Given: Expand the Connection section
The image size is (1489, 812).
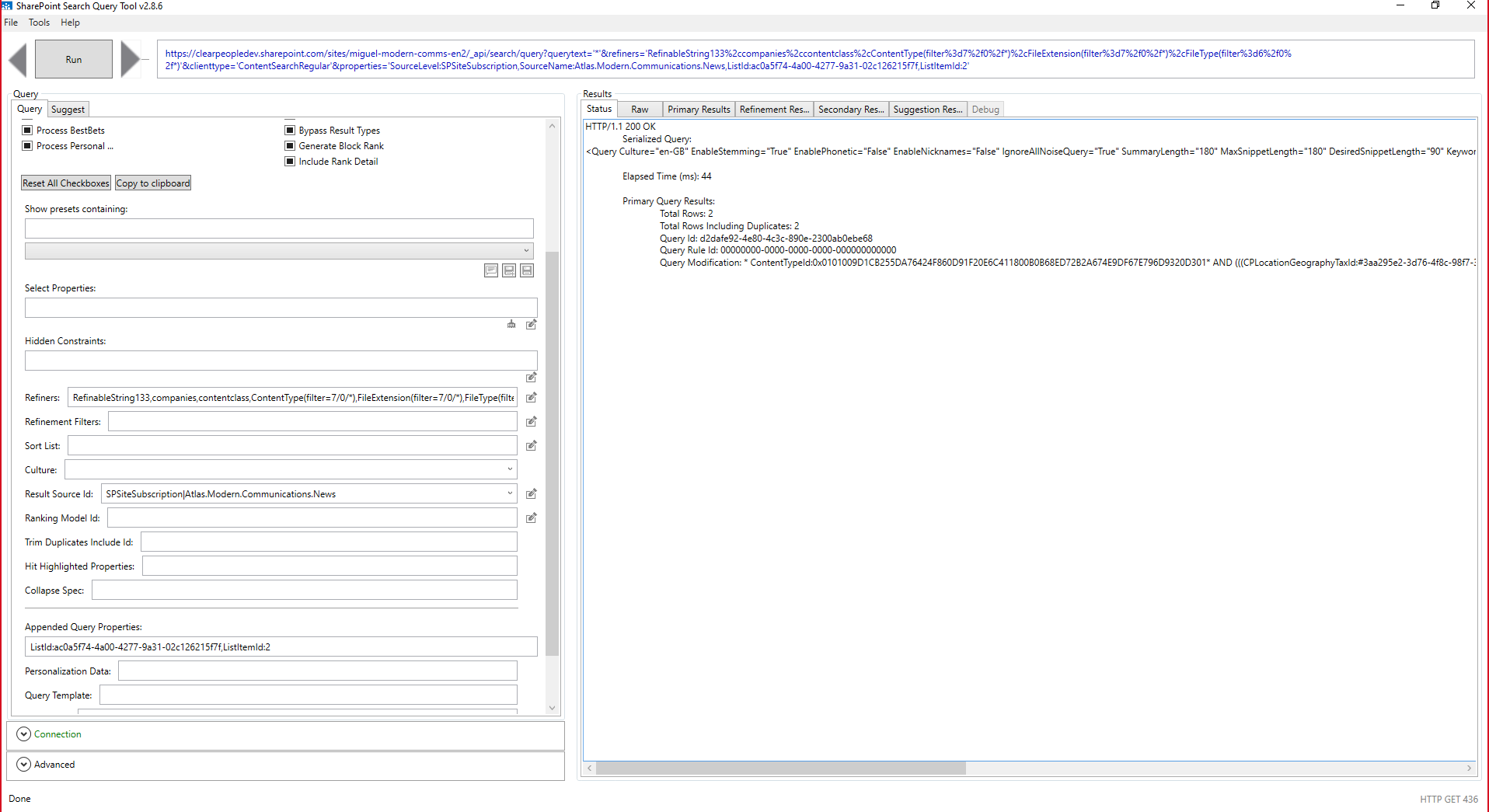Looking at the screenshot, I should click(x=24, y=734).
